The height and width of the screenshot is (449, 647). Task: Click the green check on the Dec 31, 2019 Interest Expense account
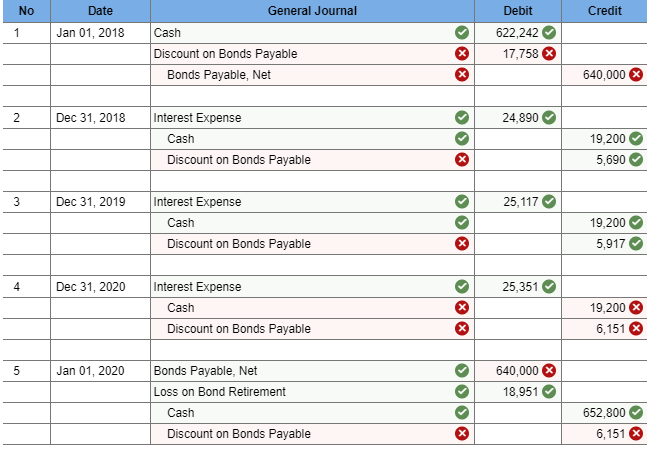click(x=462, y=202)
